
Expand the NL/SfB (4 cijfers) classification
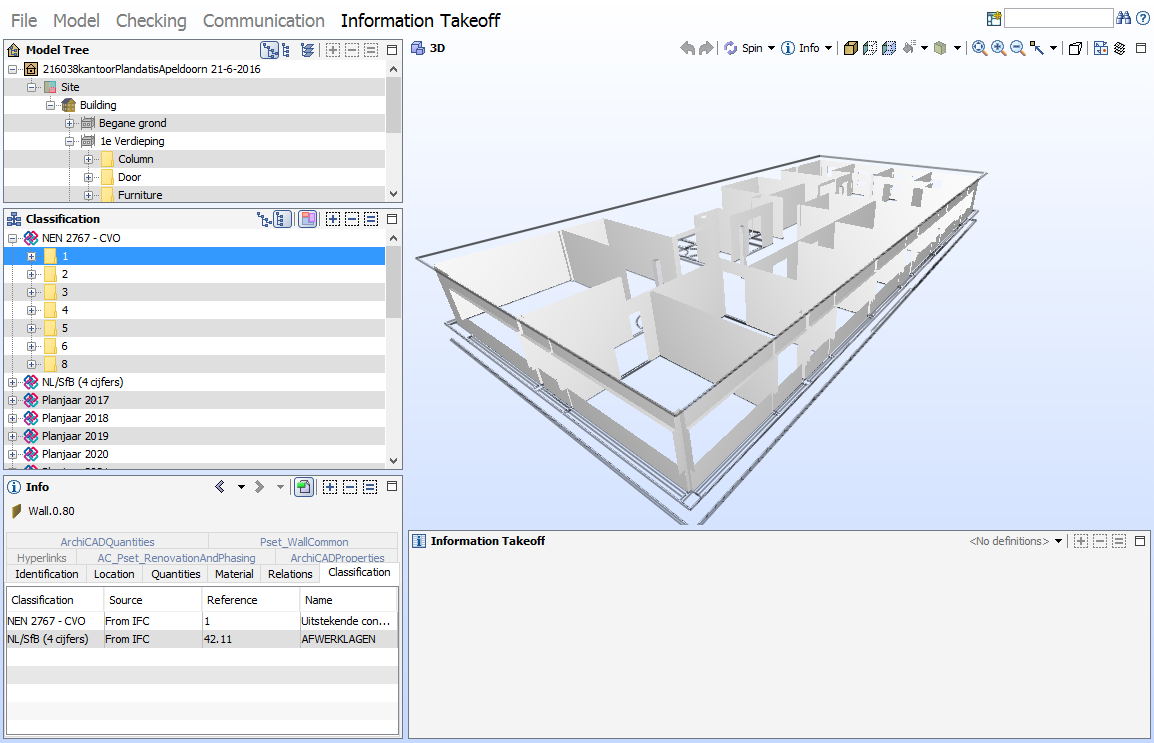(13, 382)
